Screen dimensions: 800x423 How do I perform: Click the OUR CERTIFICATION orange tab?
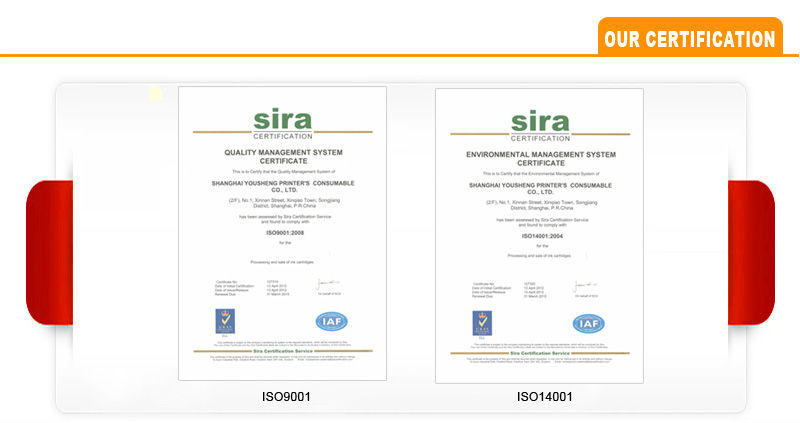(x=690, y=36)
